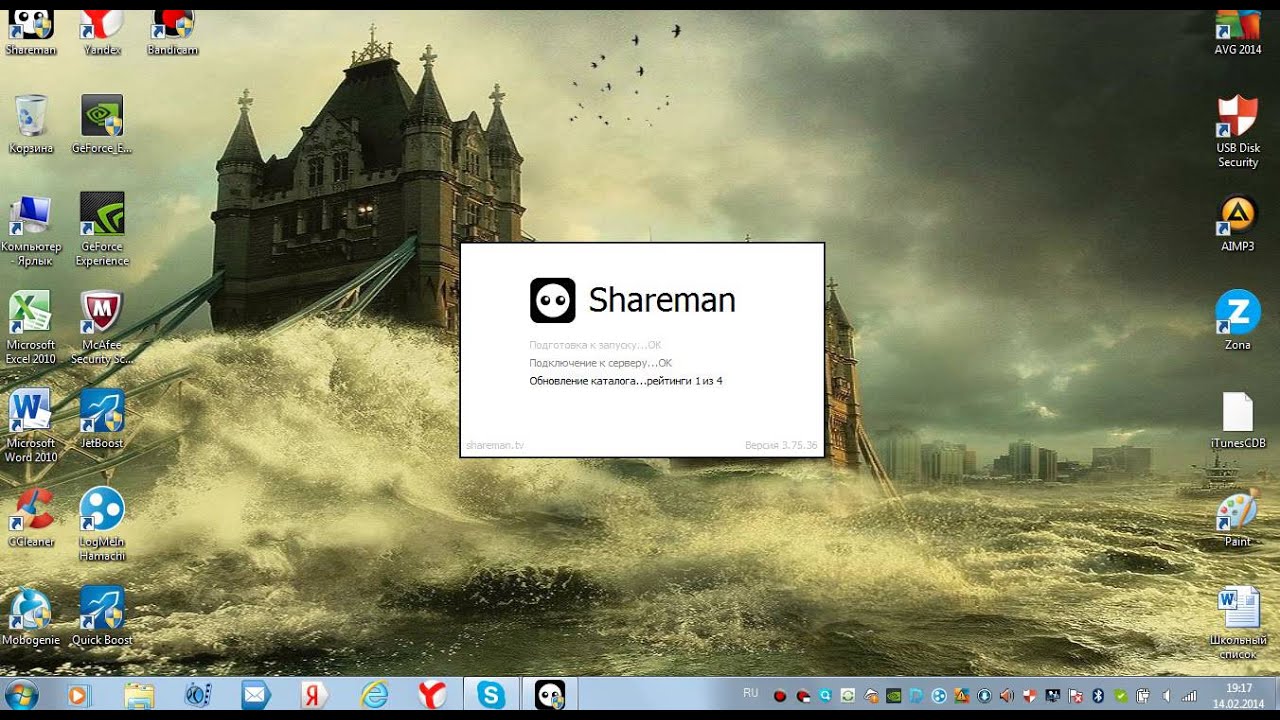Click the 'Обновление каталога...рейтинги 1 из 4' line

(626, 381)
